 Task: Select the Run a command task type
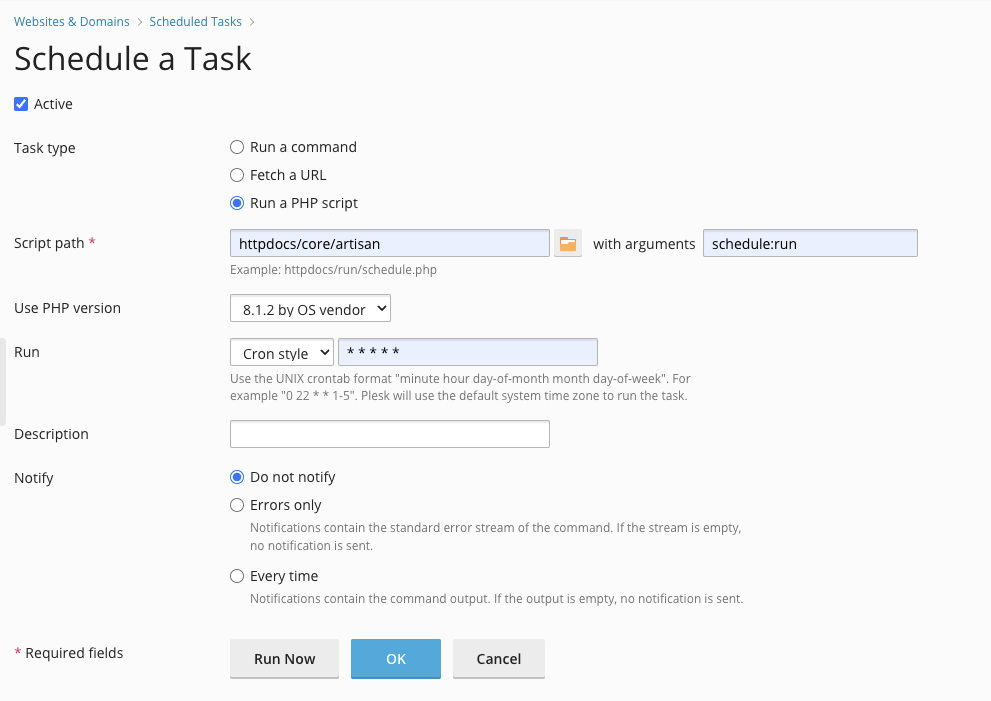pos(237,147)
